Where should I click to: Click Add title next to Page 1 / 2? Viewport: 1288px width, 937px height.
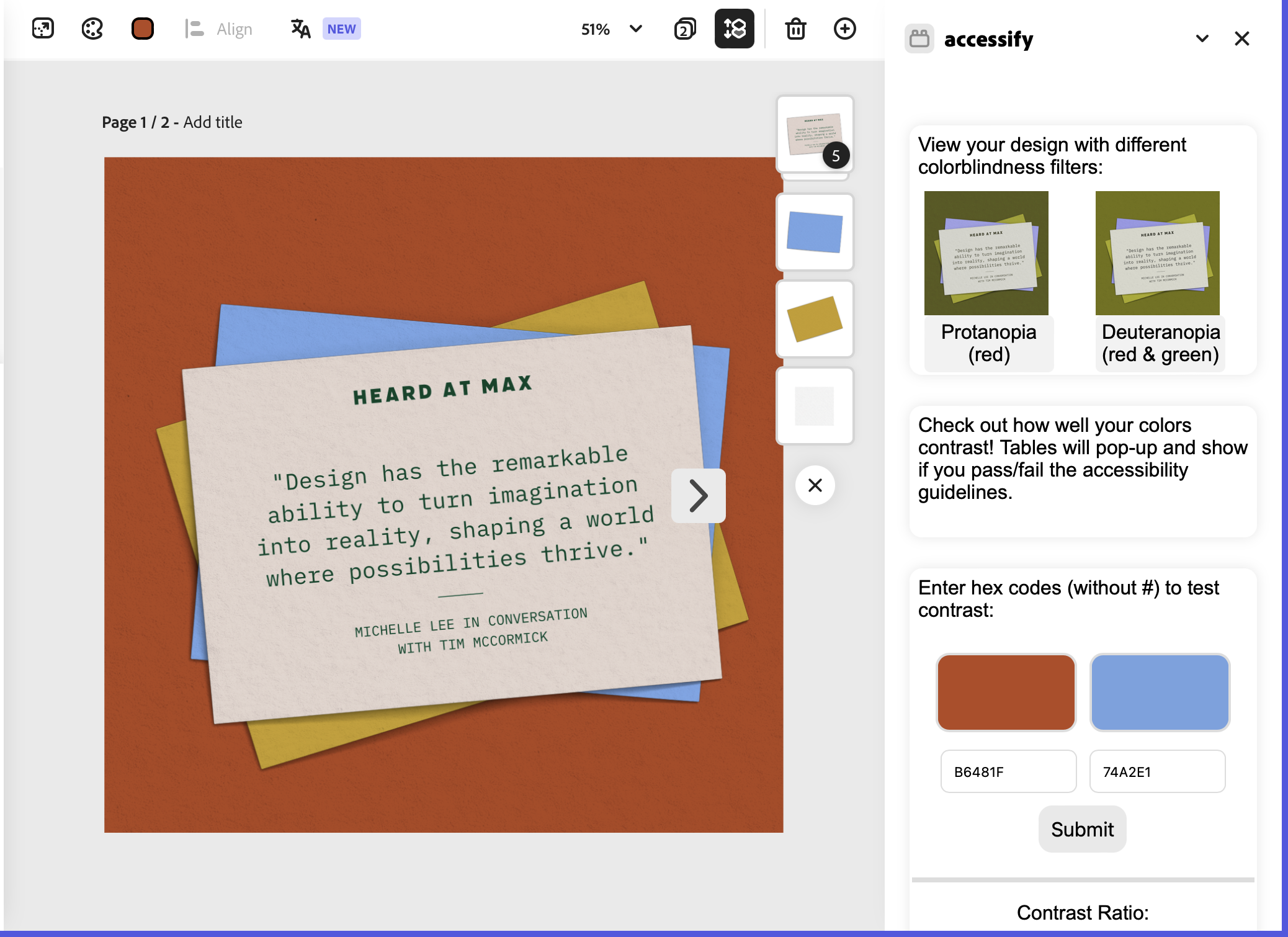213,122
